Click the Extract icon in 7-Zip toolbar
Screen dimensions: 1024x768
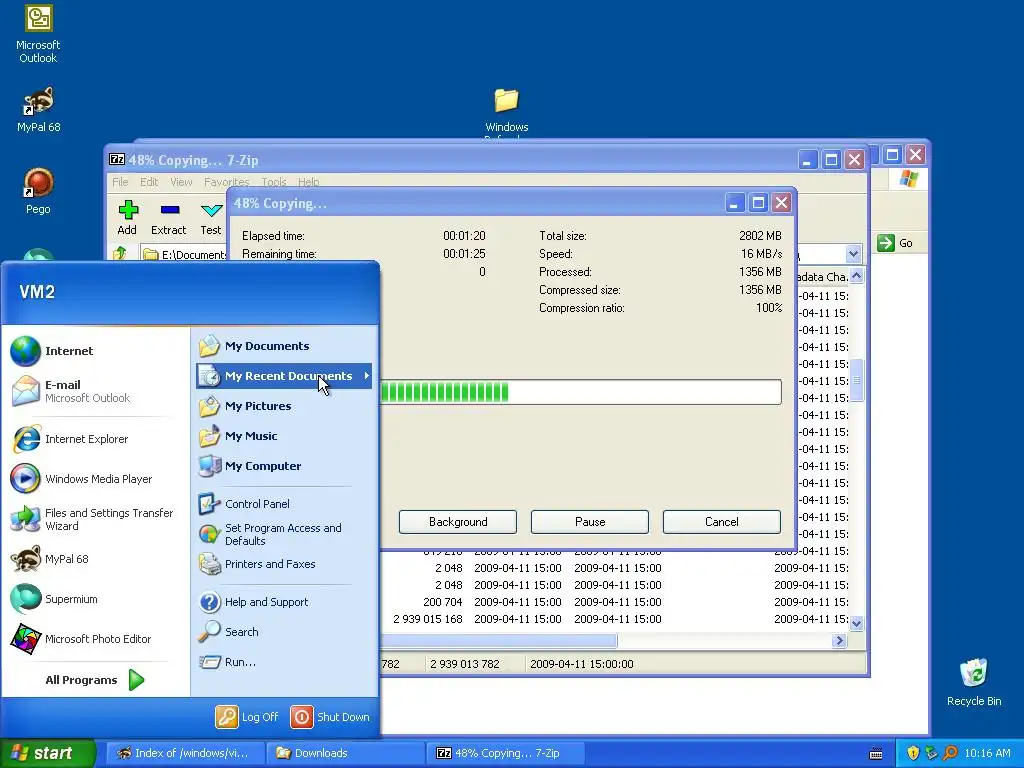click(x=168, y=217)
